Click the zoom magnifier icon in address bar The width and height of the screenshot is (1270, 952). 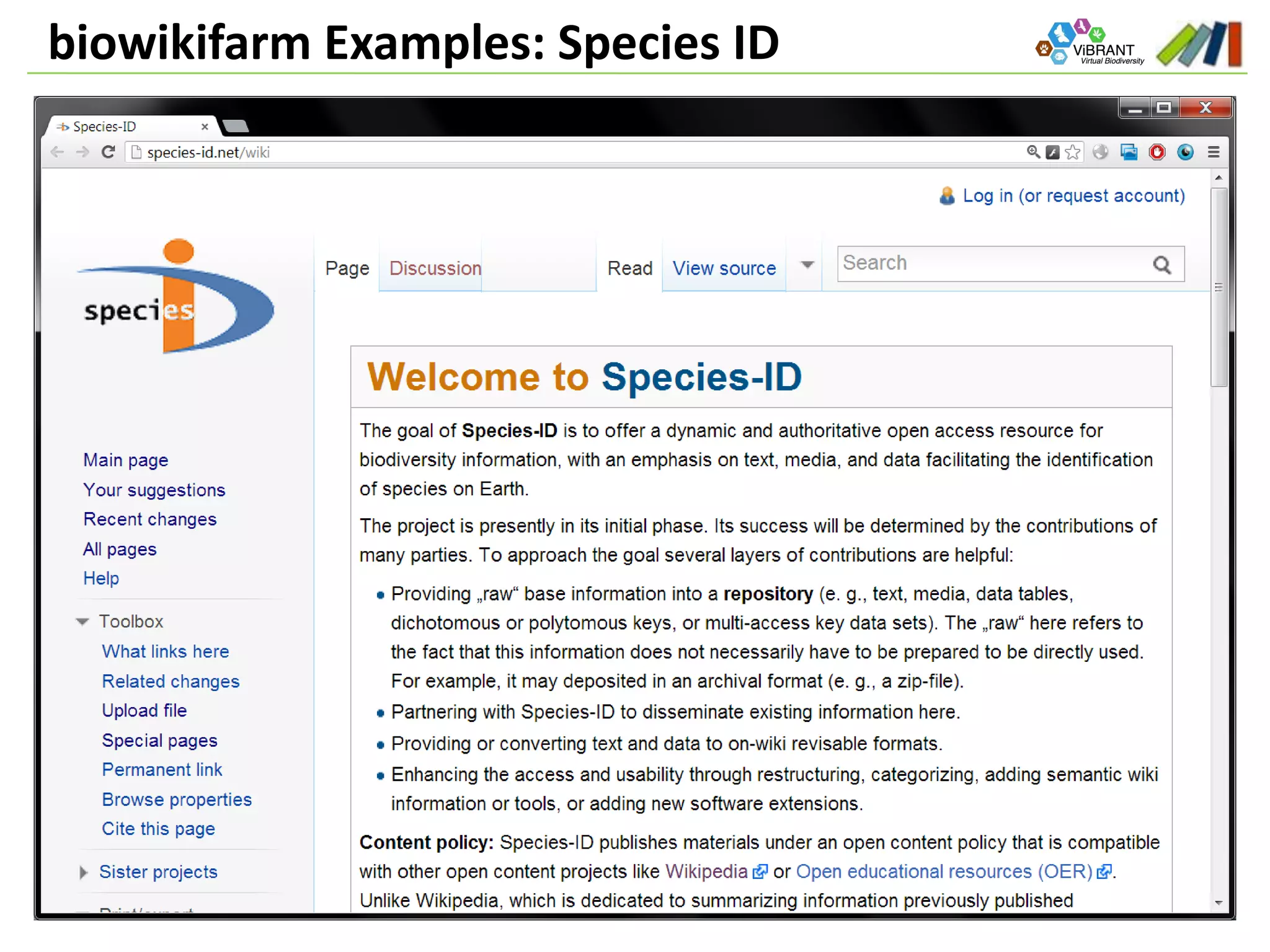coord(1033,152)
